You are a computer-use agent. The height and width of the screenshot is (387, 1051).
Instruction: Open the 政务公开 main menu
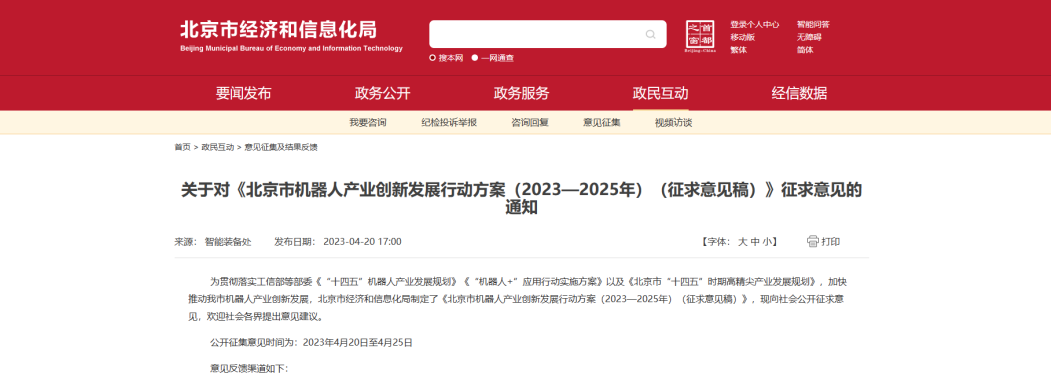coord(382,93)
